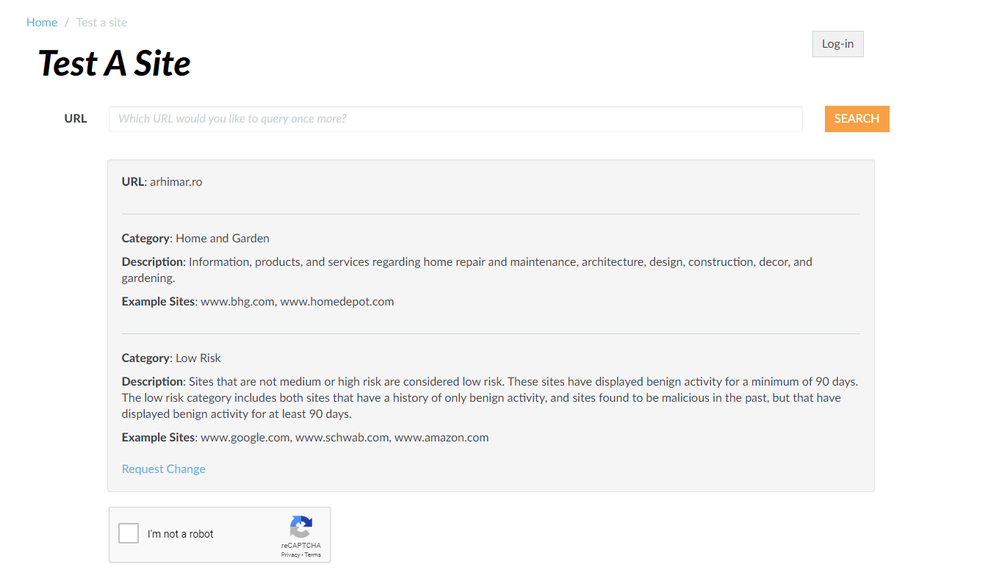
Task: Focus the URL query input field
Action: click(455, 119)
